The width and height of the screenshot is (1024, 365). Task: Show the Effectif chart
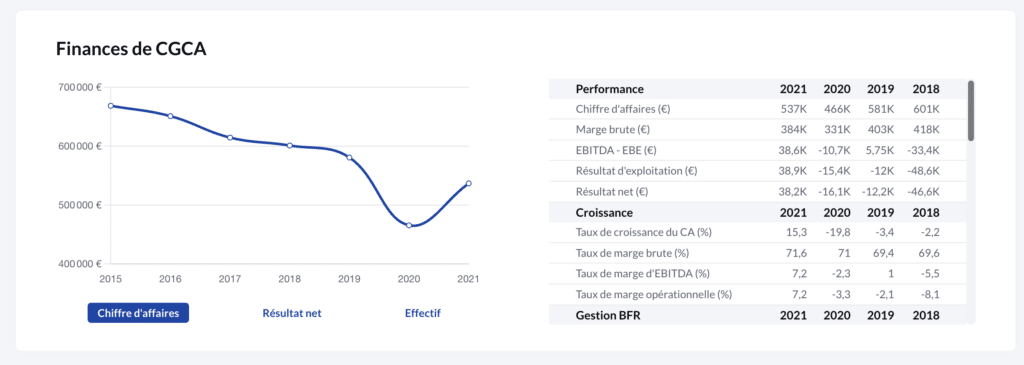point(423,313)
